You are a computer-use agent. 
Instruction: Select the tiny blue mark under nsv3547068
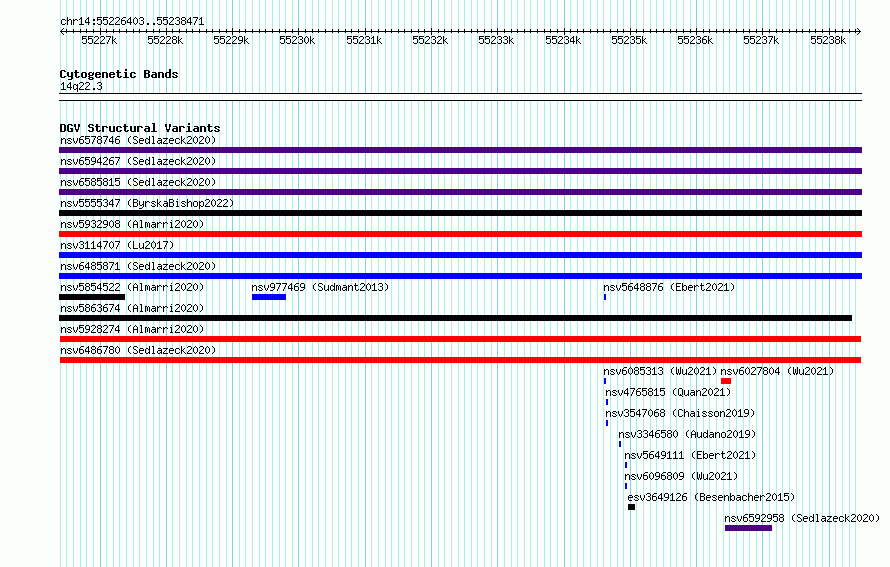tap(607, 423)
